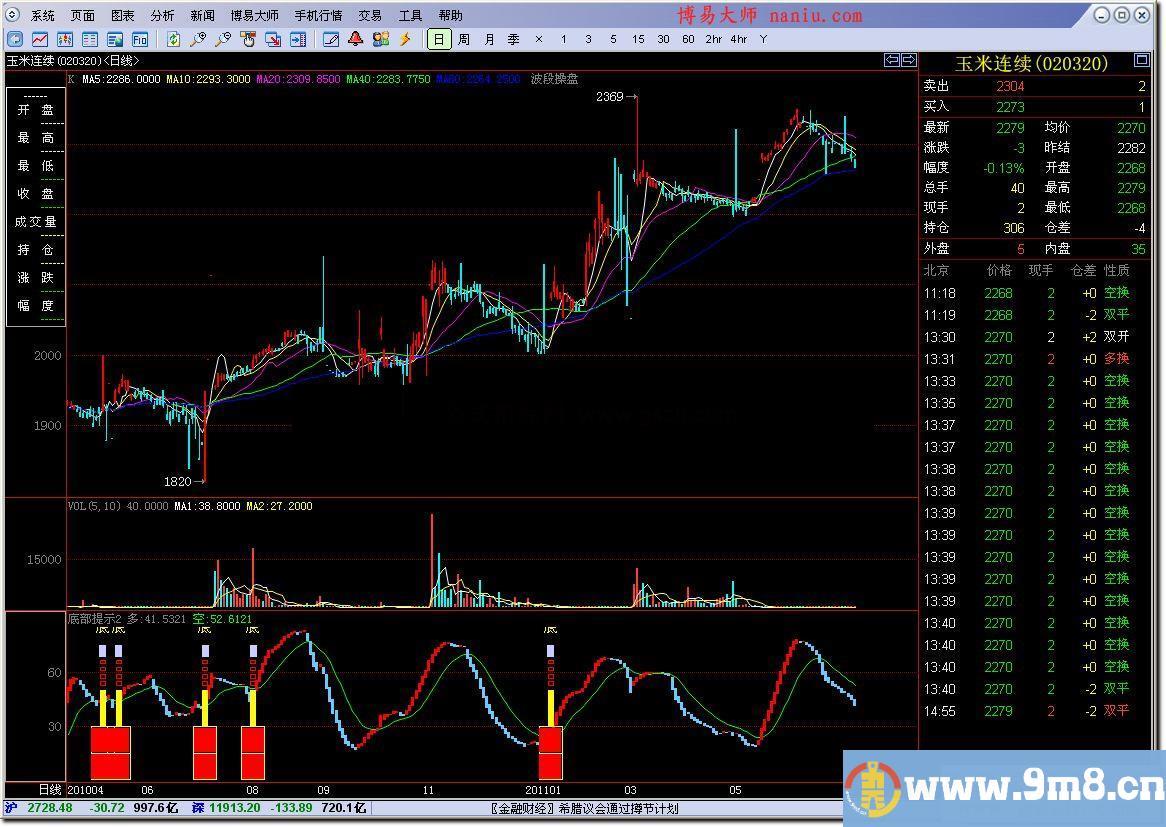
Task: Open the 分析 menu
Action: [162, 15]
